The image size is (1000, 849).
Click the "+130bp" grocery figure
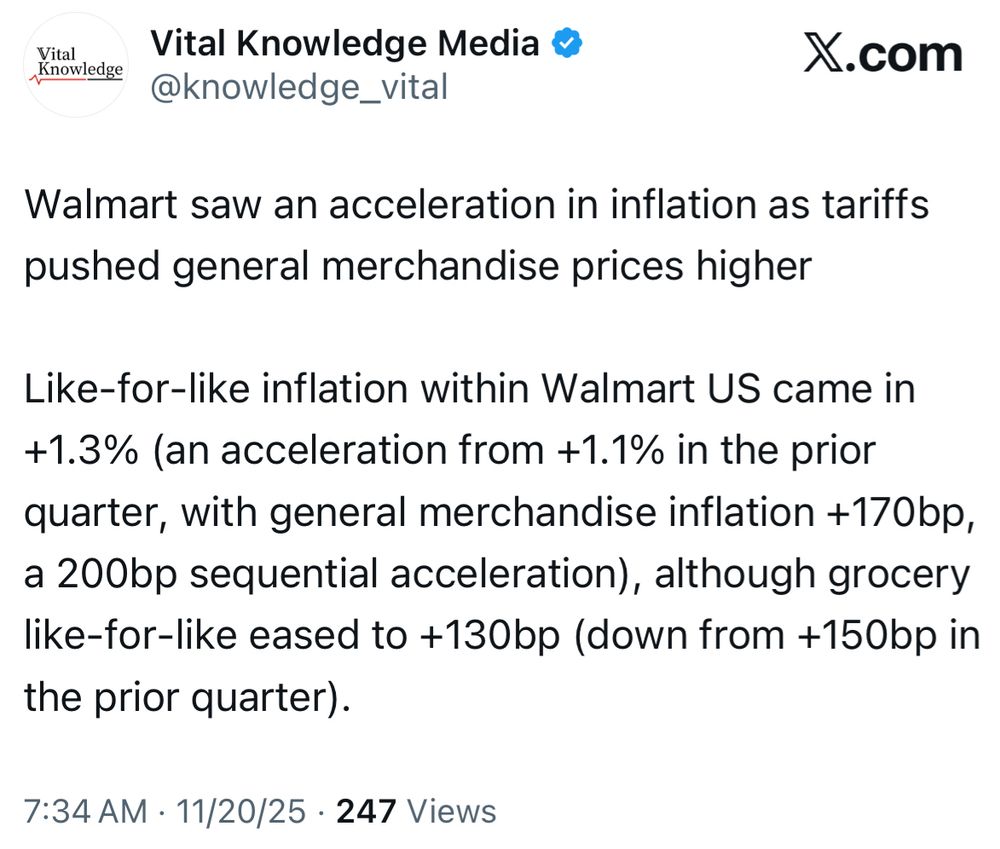pos(490,636)
